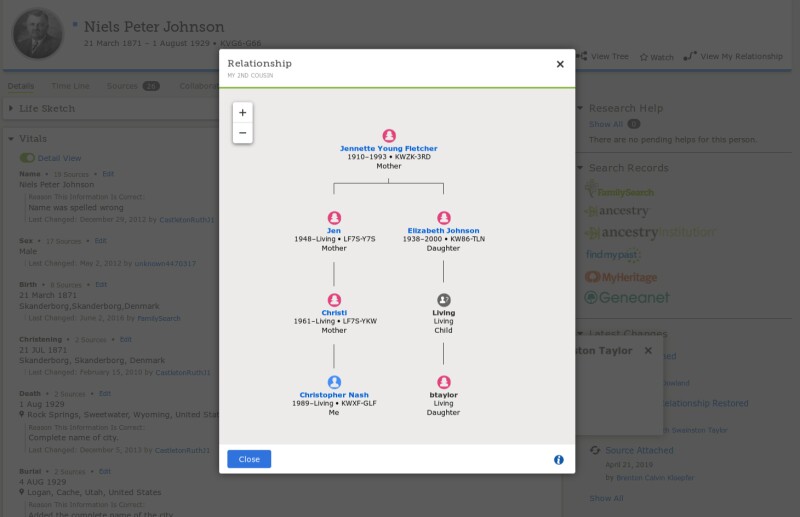This screenshot has width=800, height=517.
Task: Edit the Burial vital
Action: [105, 472]
